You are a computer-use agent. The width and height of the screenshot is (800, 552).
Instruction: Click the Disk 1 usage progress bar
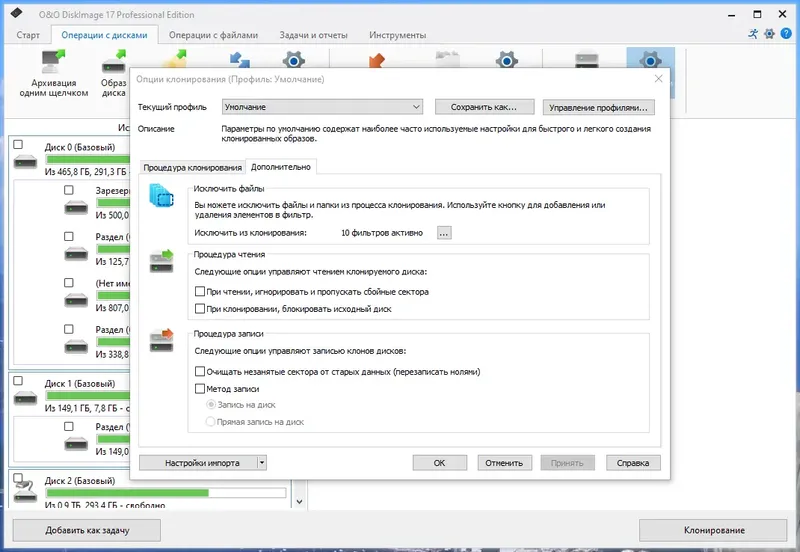[x=87, y=395]
